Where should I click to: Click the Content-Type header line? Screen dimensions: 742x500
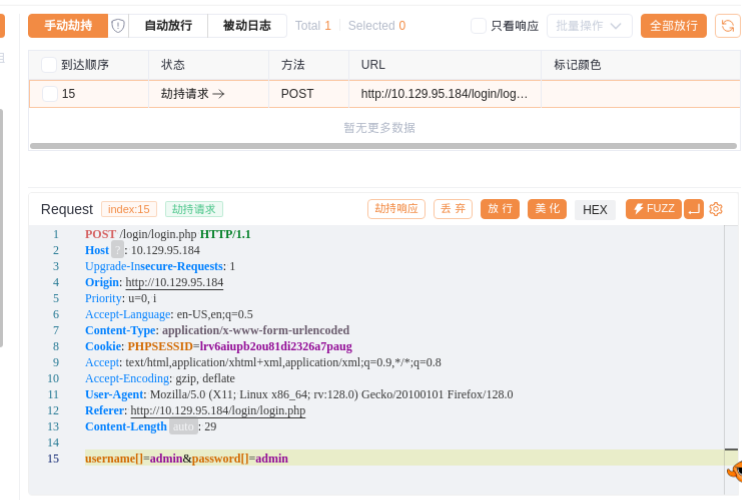pos(217,330)
